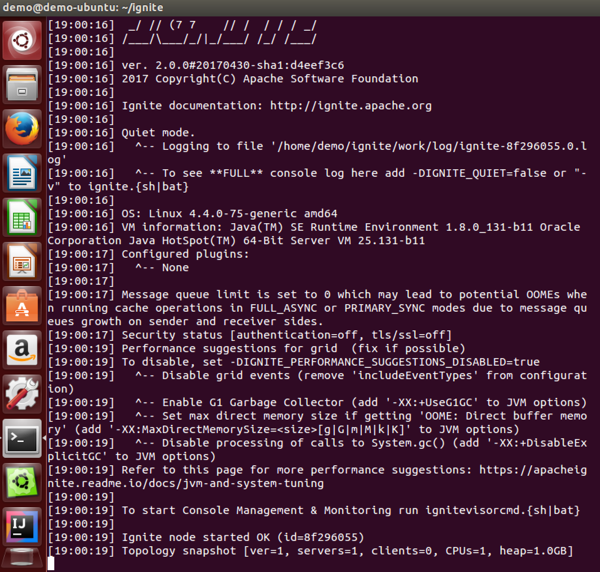Click the log file path '/home/demo/ignite/work/log/ignite-8f296055.0.l'

tap(429, 146)
